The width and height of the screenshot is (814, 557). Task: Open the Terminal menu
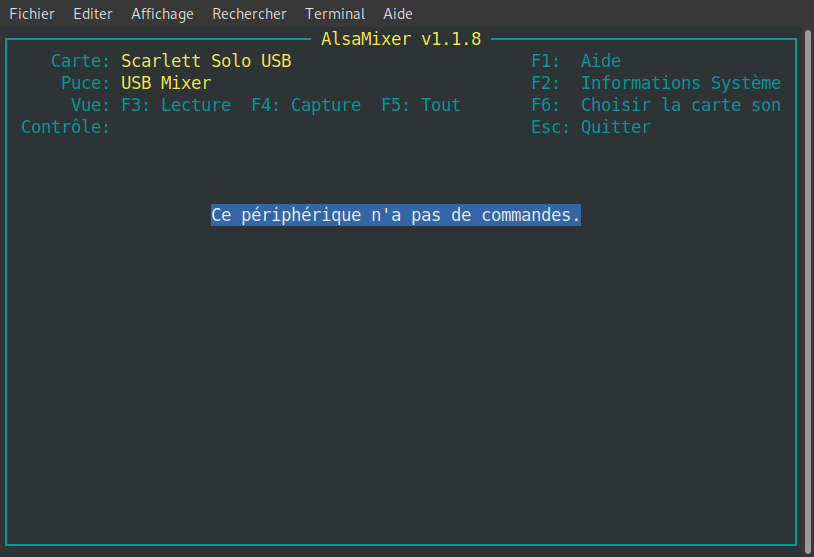[x=335, y=14]
